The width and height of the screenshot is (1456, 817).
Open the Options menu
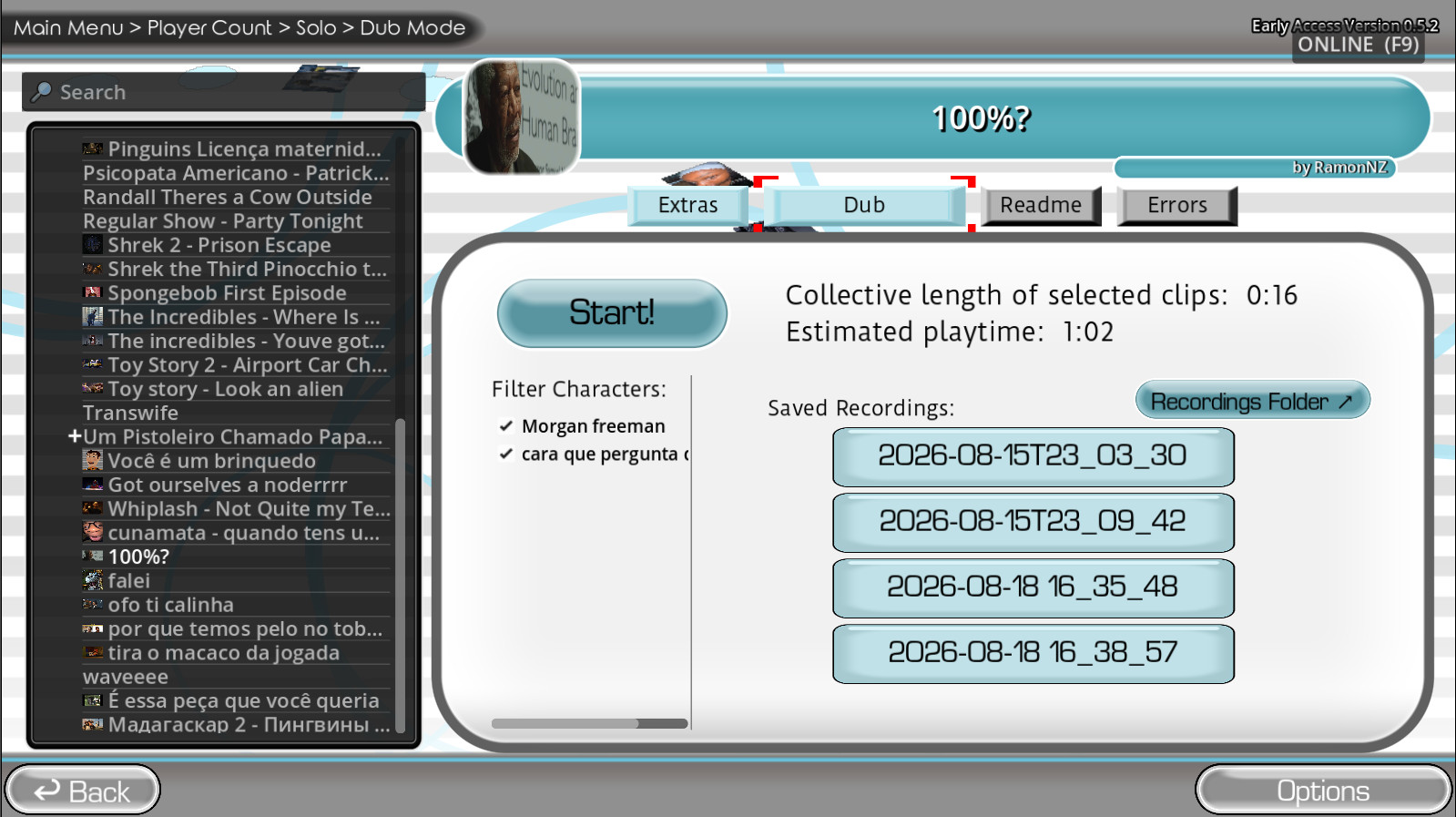[1323, 791]
